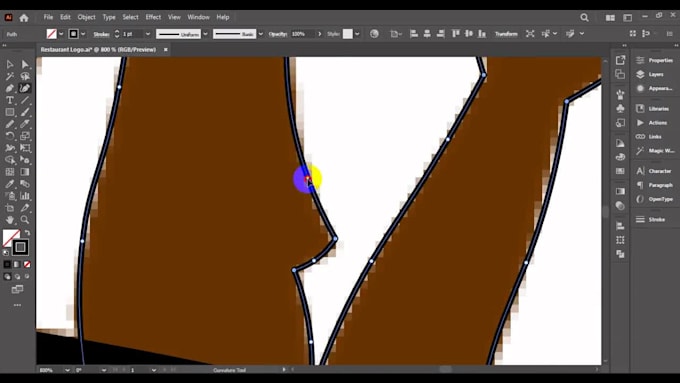Viewport: 680px width, 383px height.
Task: Open the control bar fill color dropdown
Action: 61,34
